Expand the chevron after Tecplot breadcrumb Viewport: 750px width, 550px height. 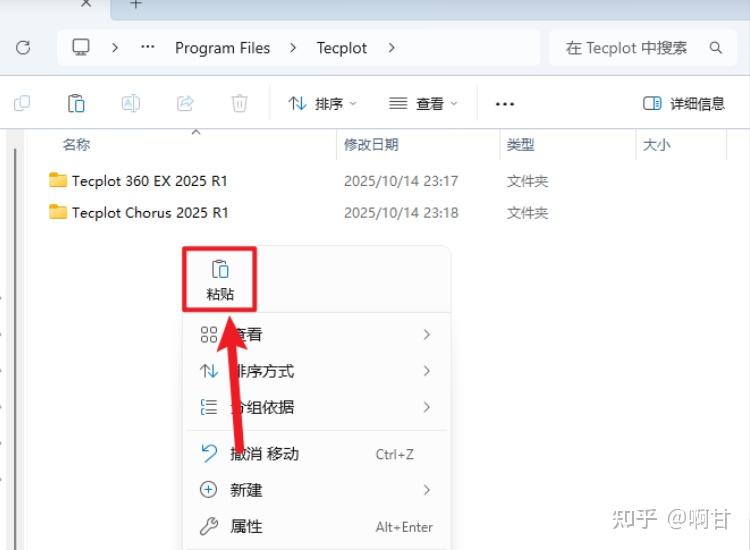point(392,48)
